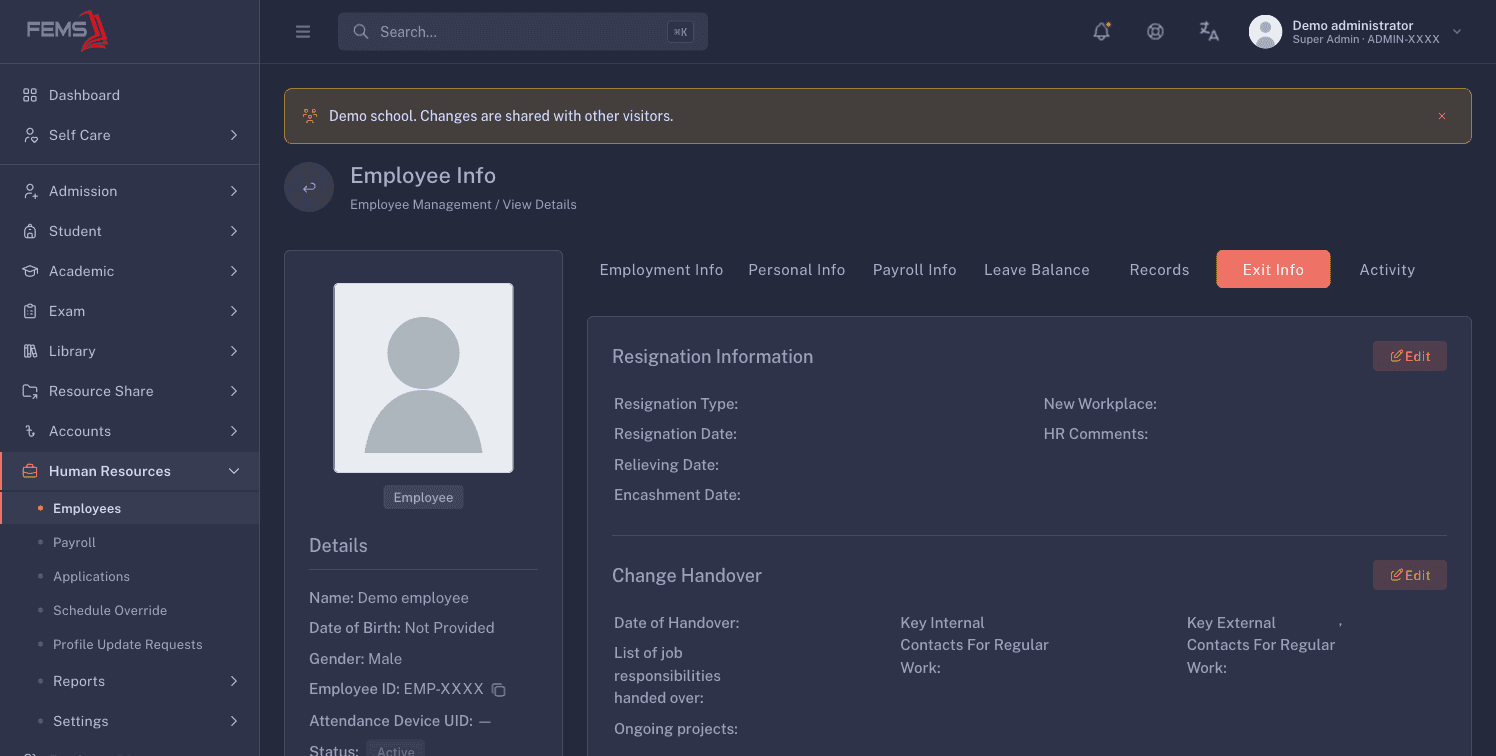Copy the Employee ID
Viewport: 1496px width, 756px height.
point(499,690)
